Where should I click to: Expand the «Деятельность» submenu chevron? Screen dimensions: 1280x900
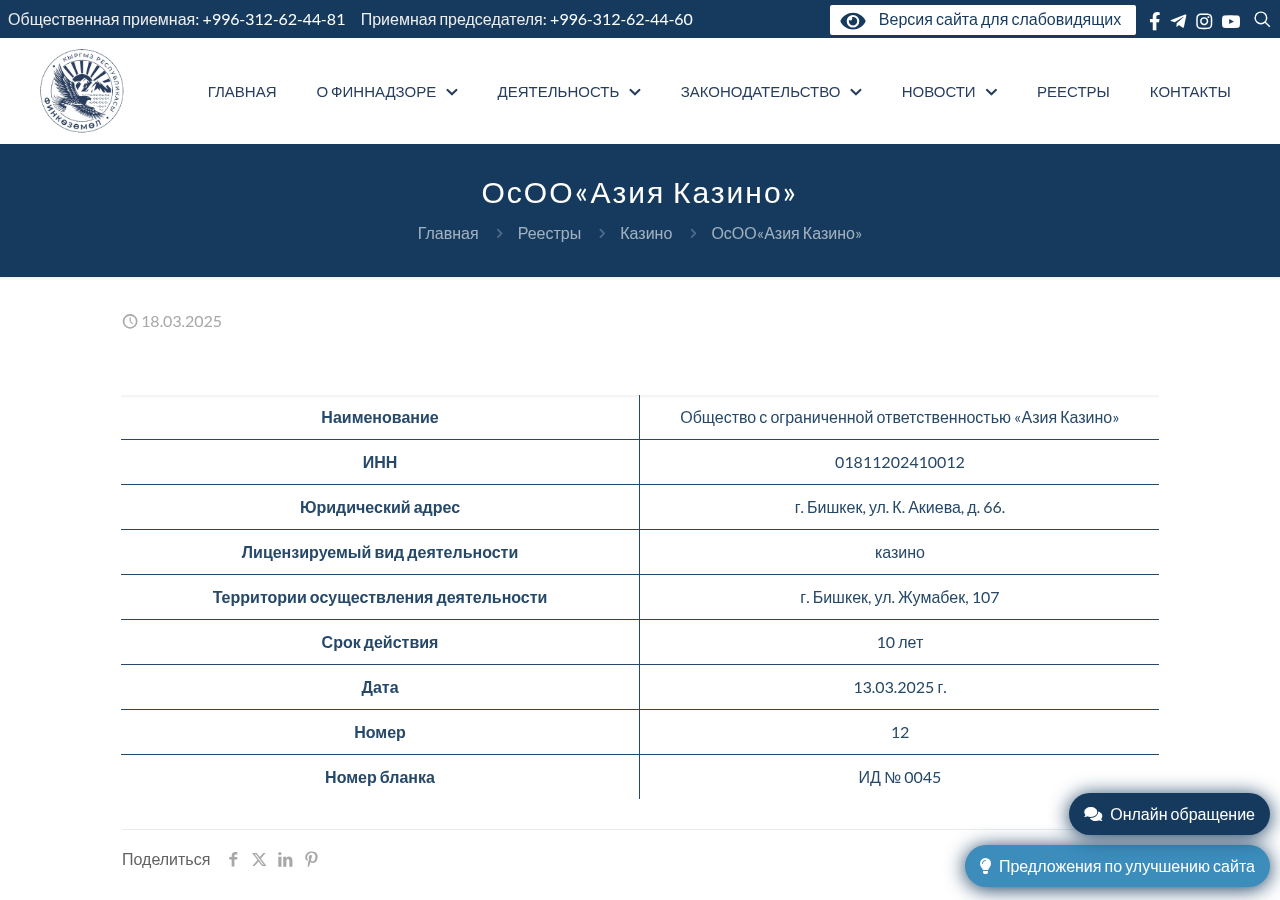tap(635, 92)
